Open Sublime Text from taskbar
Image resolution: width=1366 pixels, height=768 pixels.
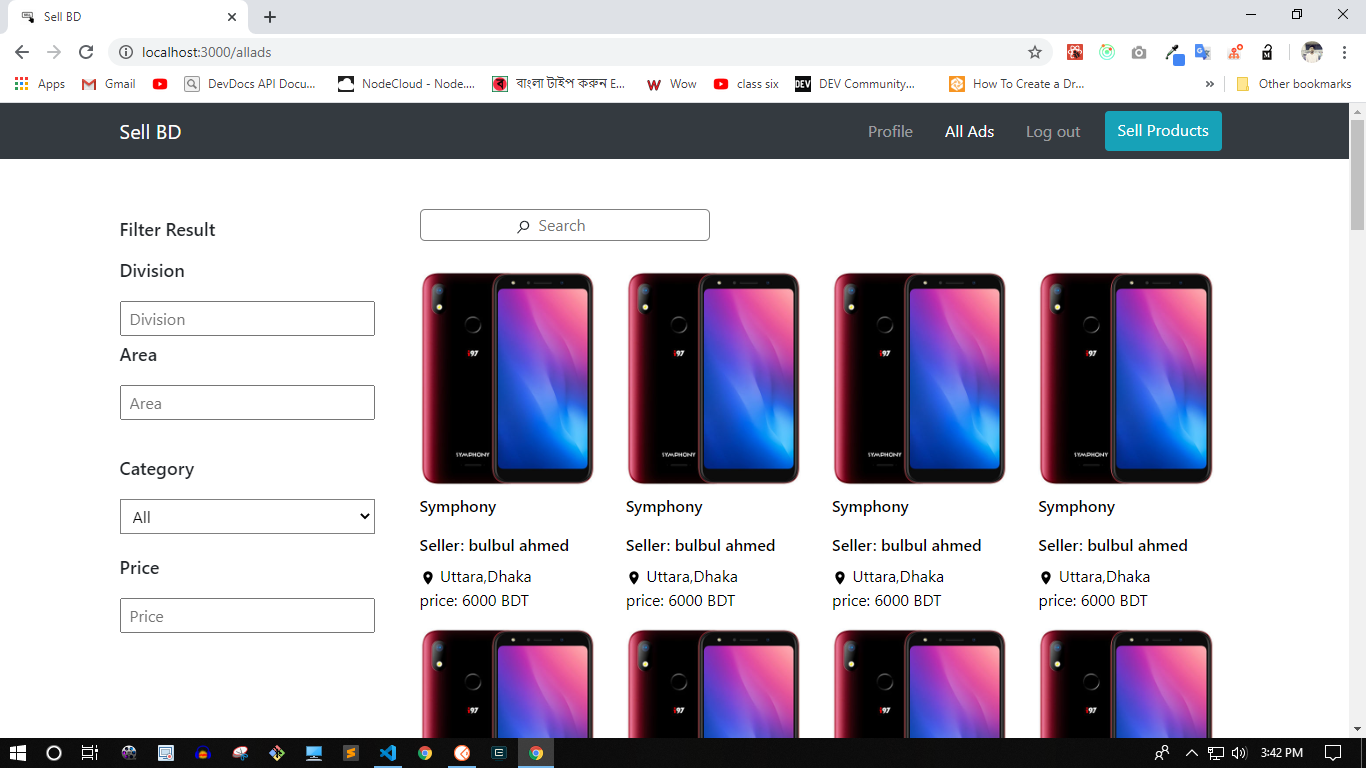pyautogui.click(x=351, y=753)
